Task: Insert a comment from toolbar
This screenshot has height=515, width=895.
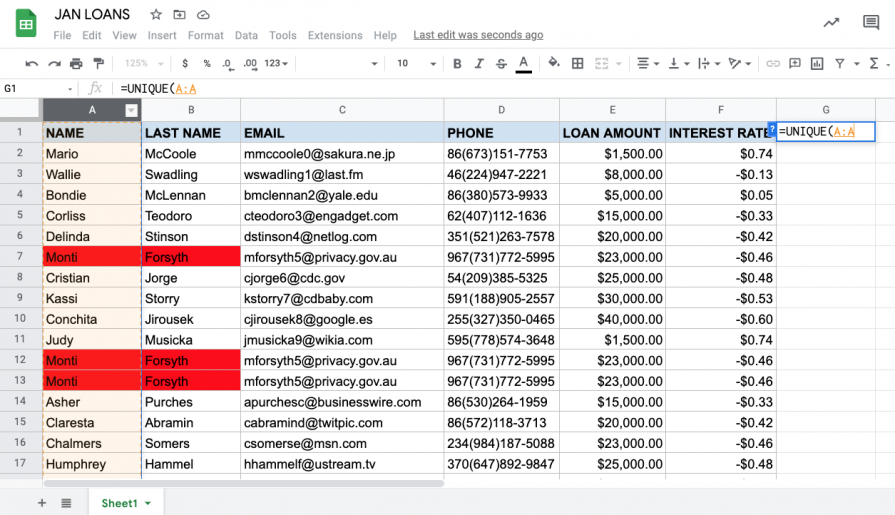Action: (x=795, y=63)
